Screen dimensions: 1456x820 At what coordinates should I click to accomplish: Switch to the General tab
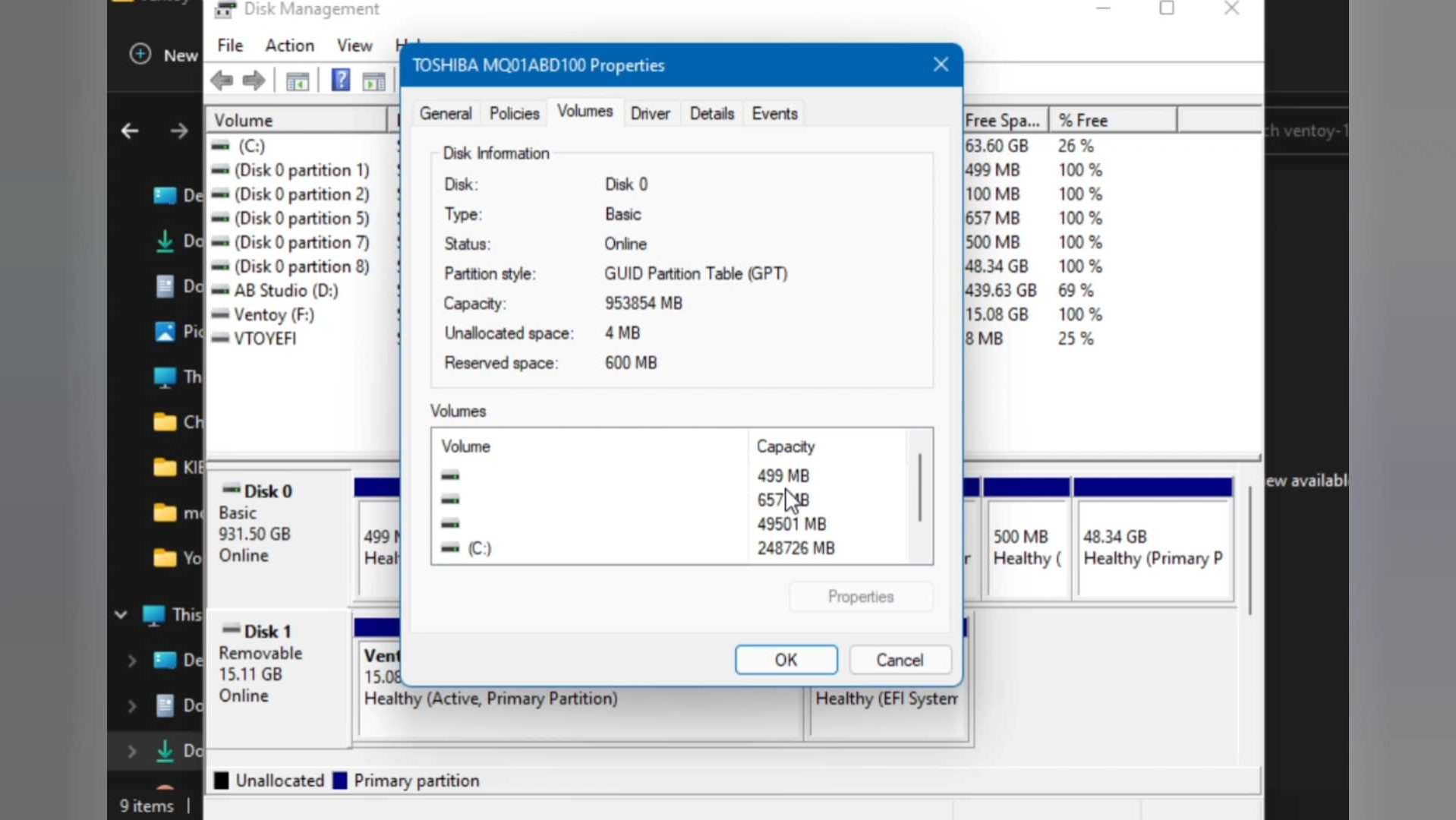coord(446,113)
